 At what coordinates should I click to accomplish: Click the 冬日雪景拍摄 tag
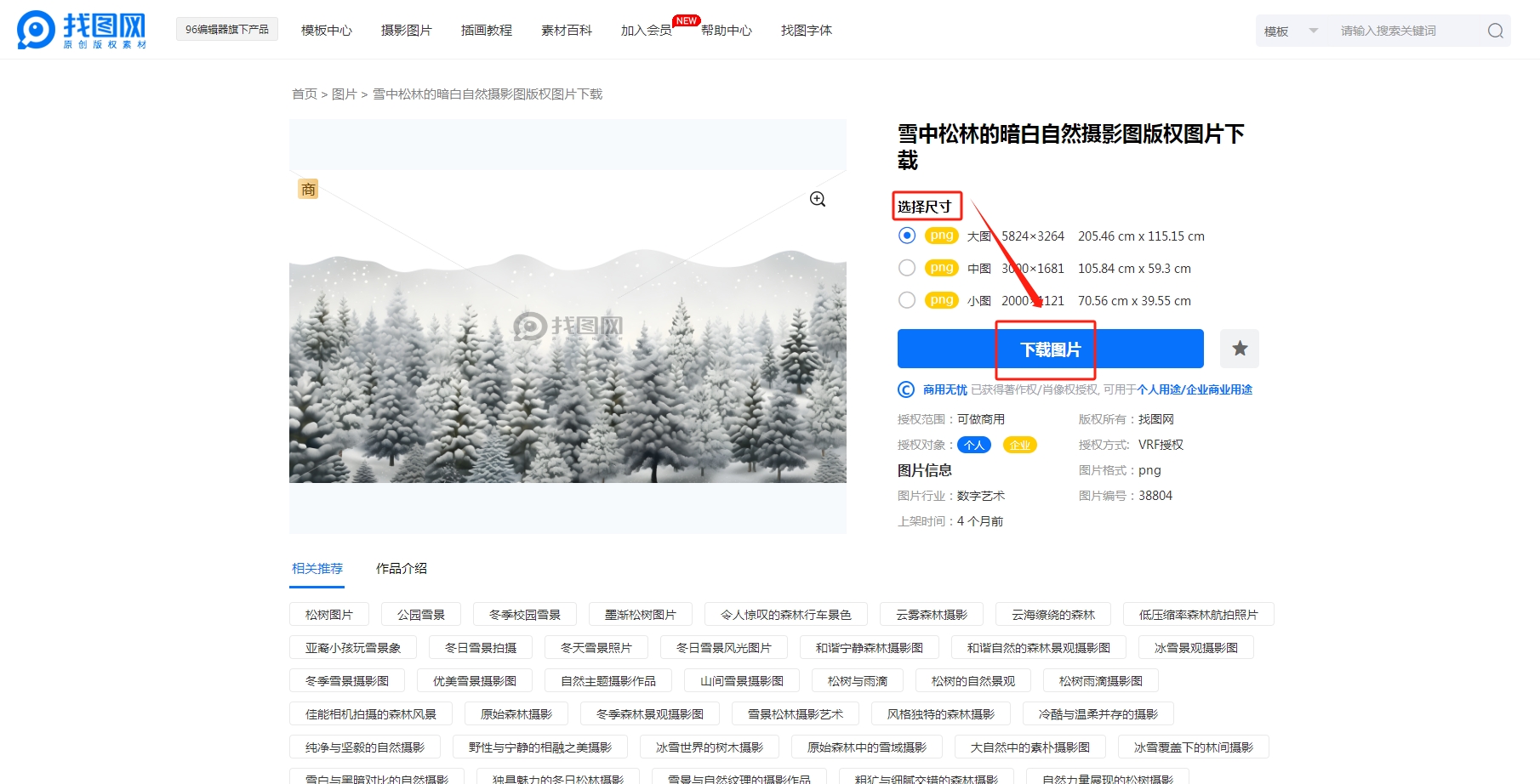(x=481, y=647)
